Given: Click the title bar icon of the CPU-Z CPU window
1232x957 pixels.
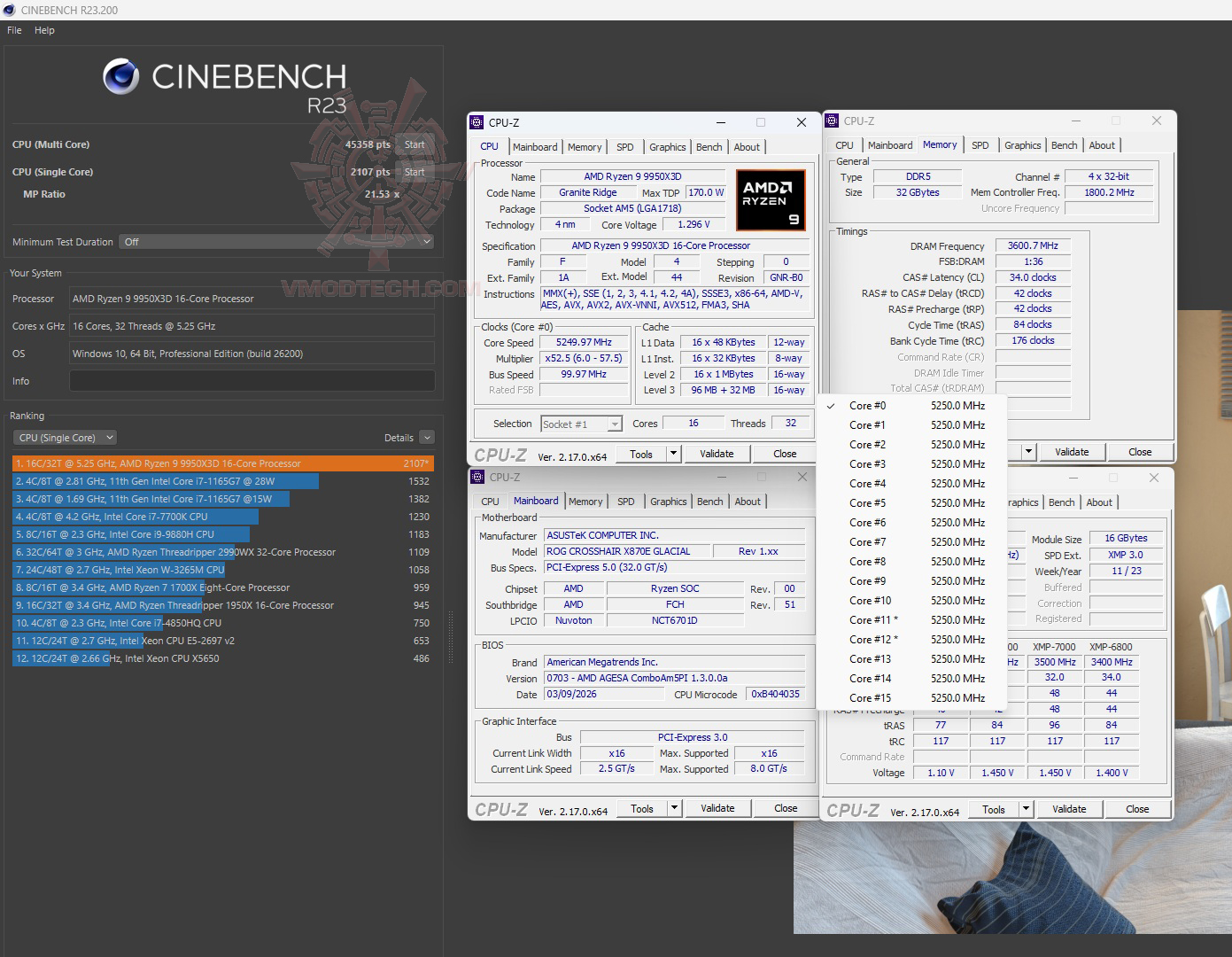Looking at the screenshot, I should point(477,122).
